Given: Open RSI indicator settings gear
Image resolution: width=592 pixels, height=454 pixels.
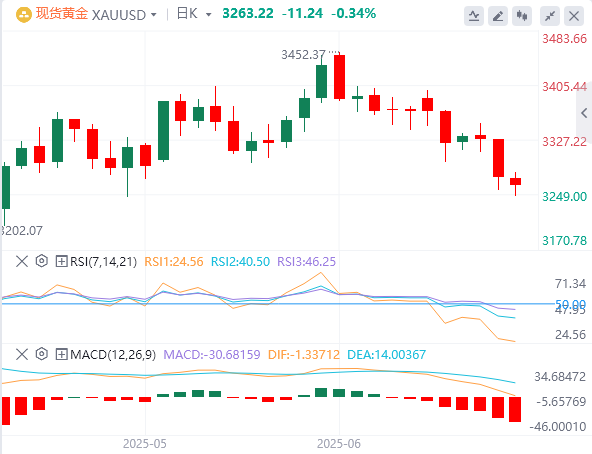Looking at the screenshot, I should point(42,261).
